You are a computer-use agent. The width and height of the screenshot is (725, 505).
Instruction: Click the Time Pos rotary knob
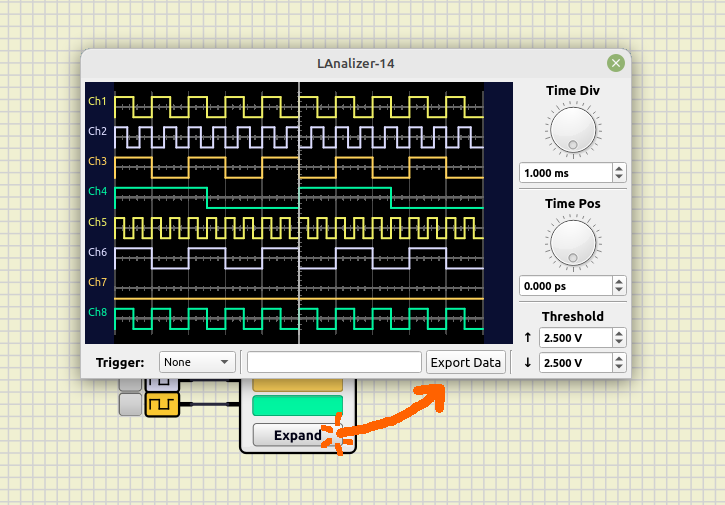(x=573, y=243)
